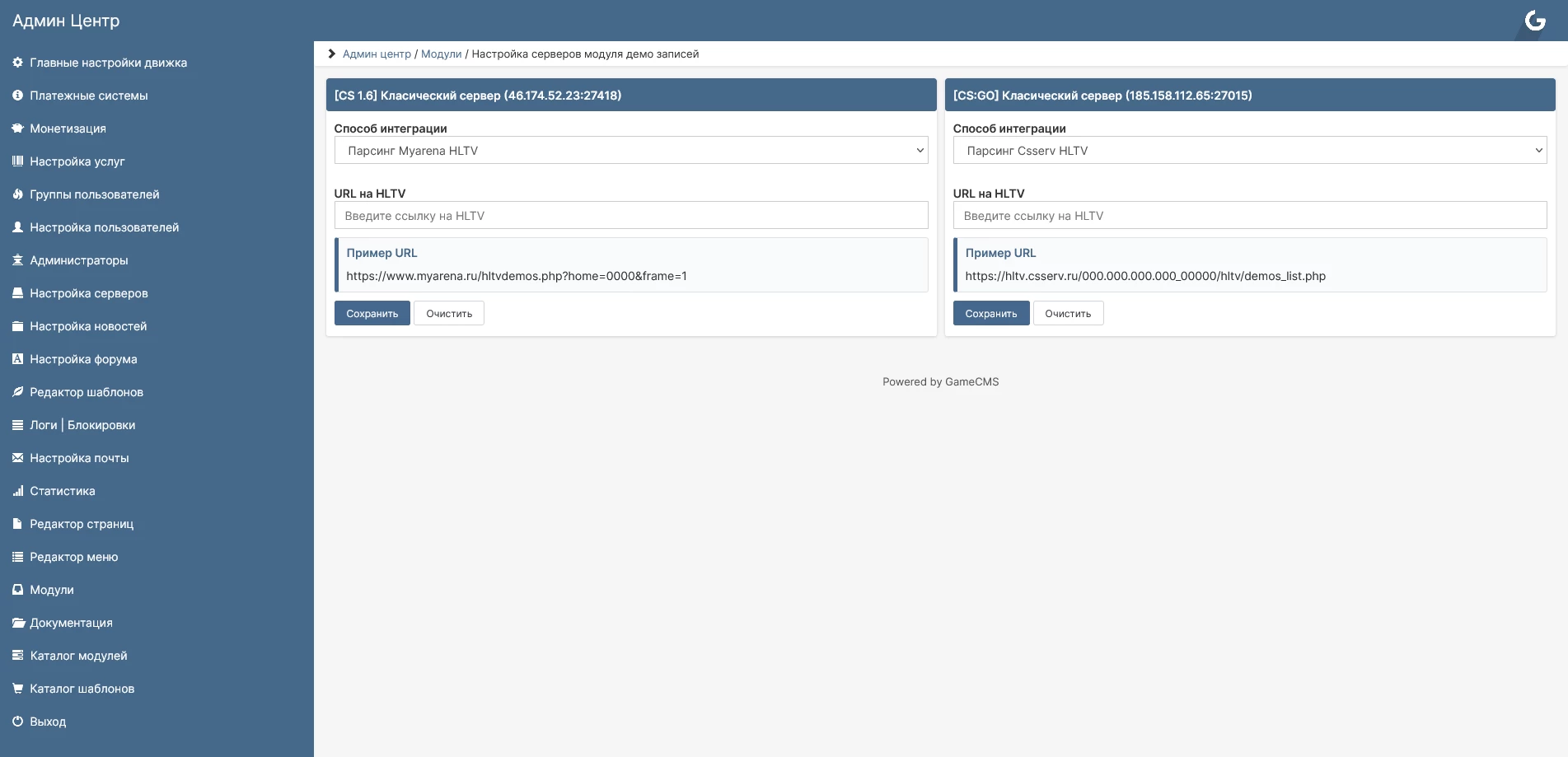Image resolution: width=1568 pixels, height=757 pixels.
Task: Click the envelope icon beside Настройка почты
Action: pyautogui.click(x=17, y=458)
